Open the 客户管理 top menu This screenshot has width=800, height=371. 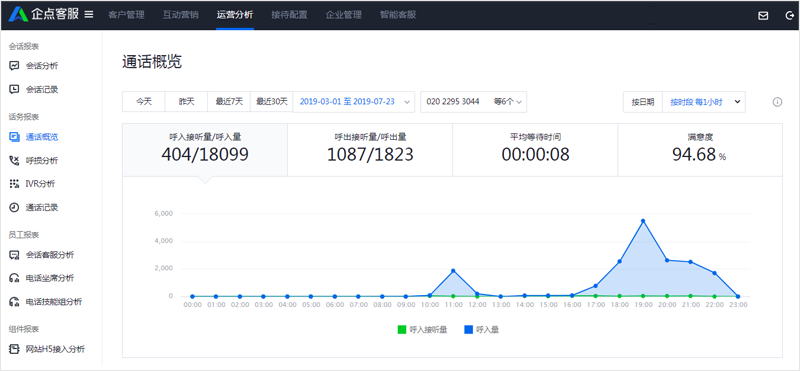coord(126,15)
